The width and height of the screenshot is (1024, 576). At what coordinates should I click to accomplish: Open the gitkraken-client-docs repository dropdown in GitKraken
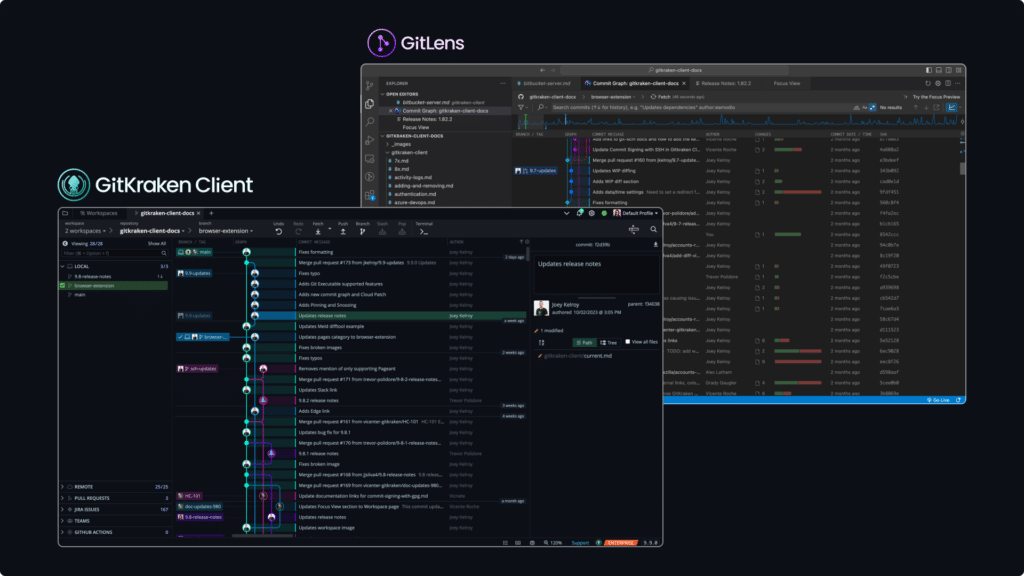(152, 231)
